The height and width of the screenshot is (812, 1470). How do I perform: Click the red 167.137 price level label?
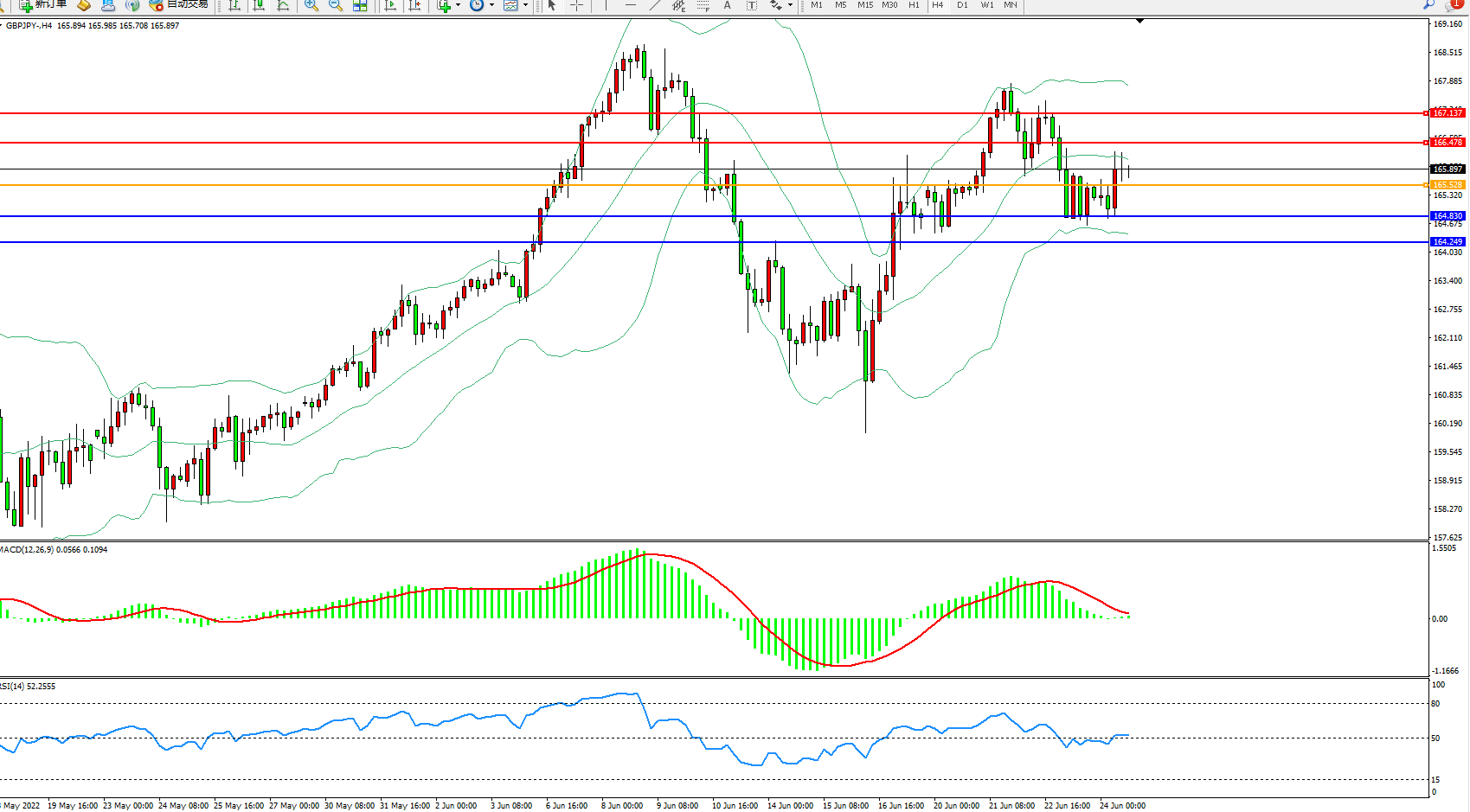tap(1447, 113)
